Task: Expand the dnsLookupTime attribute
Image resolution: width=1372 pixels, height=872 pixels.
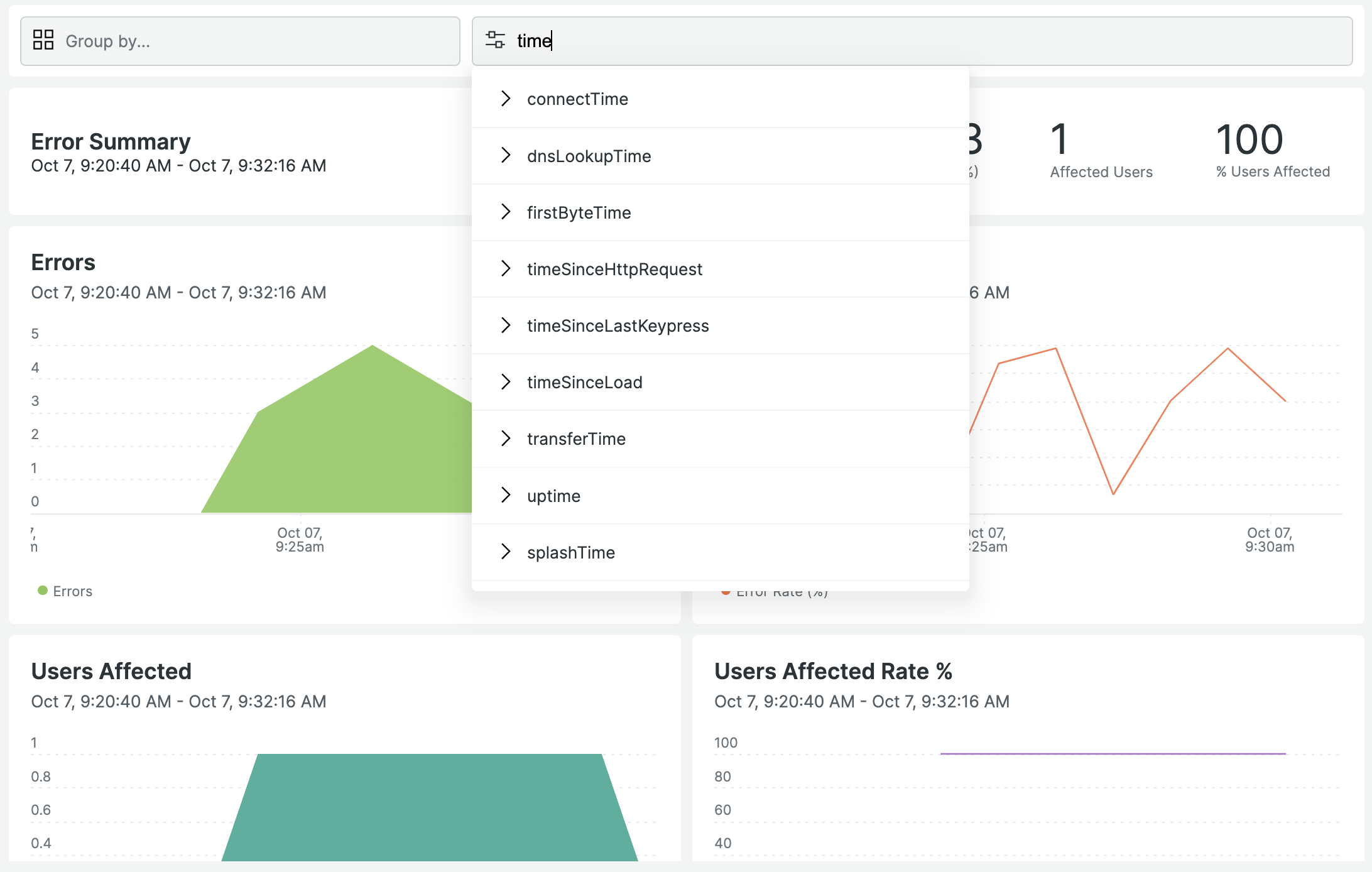Action: (505, 155)
